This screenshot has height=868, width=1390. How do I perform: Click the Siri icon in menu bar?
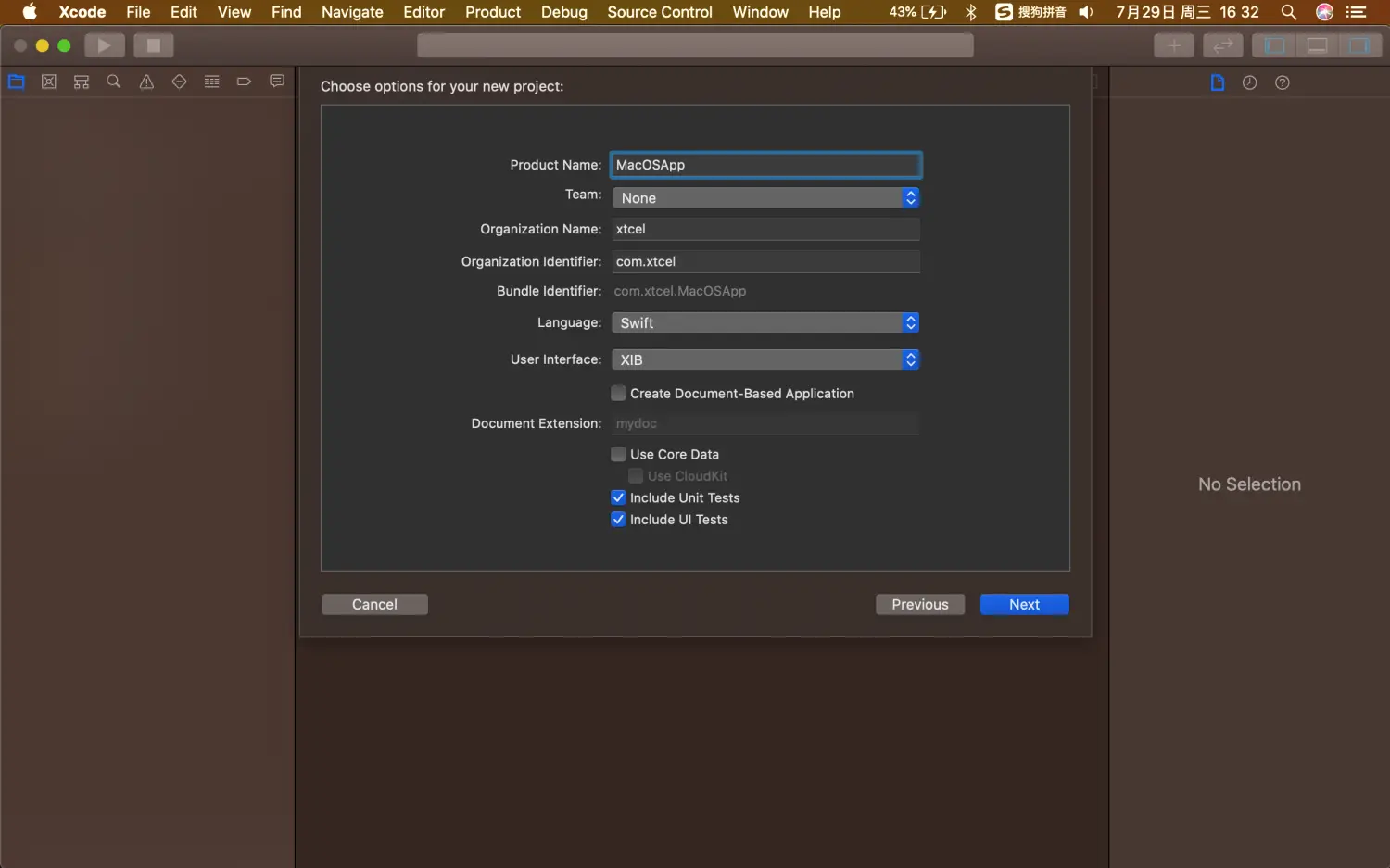coord(1325,12)
